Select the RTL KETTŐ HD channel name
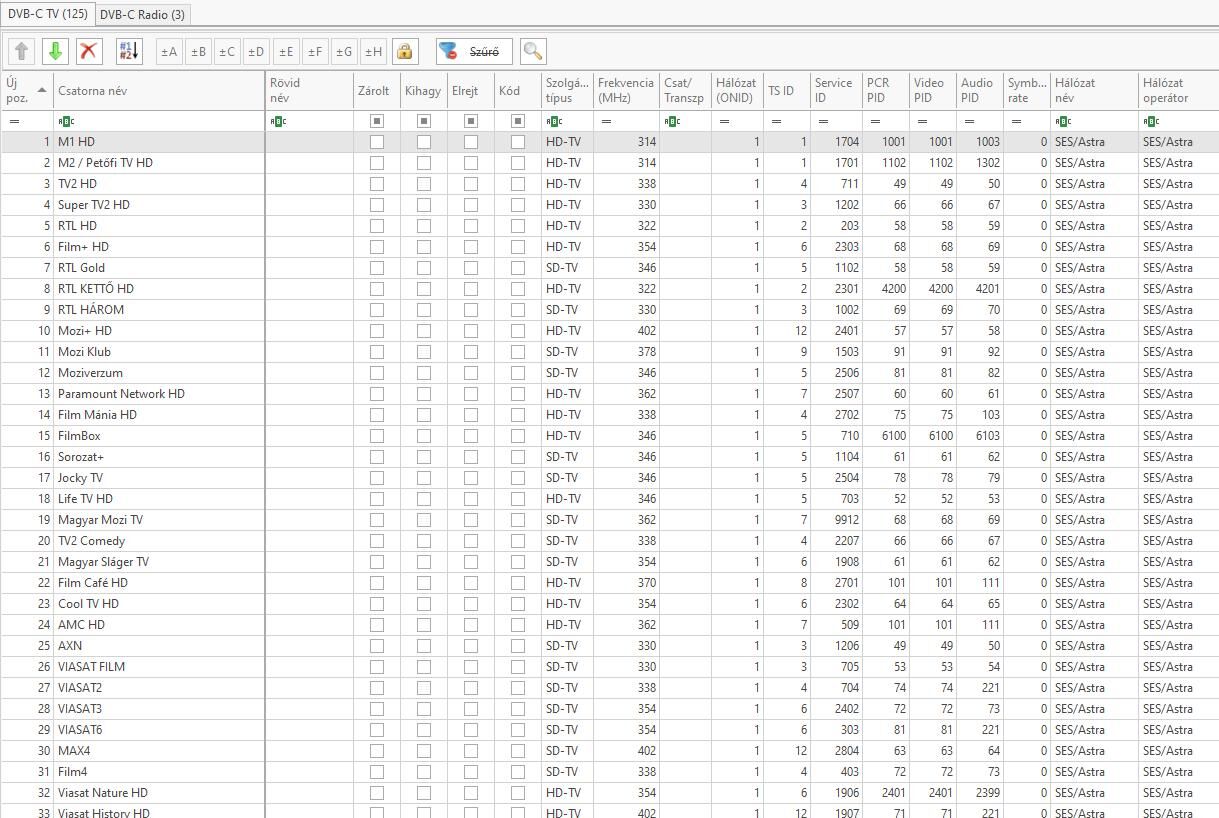1219x818 pixels. tap(96, 289)
